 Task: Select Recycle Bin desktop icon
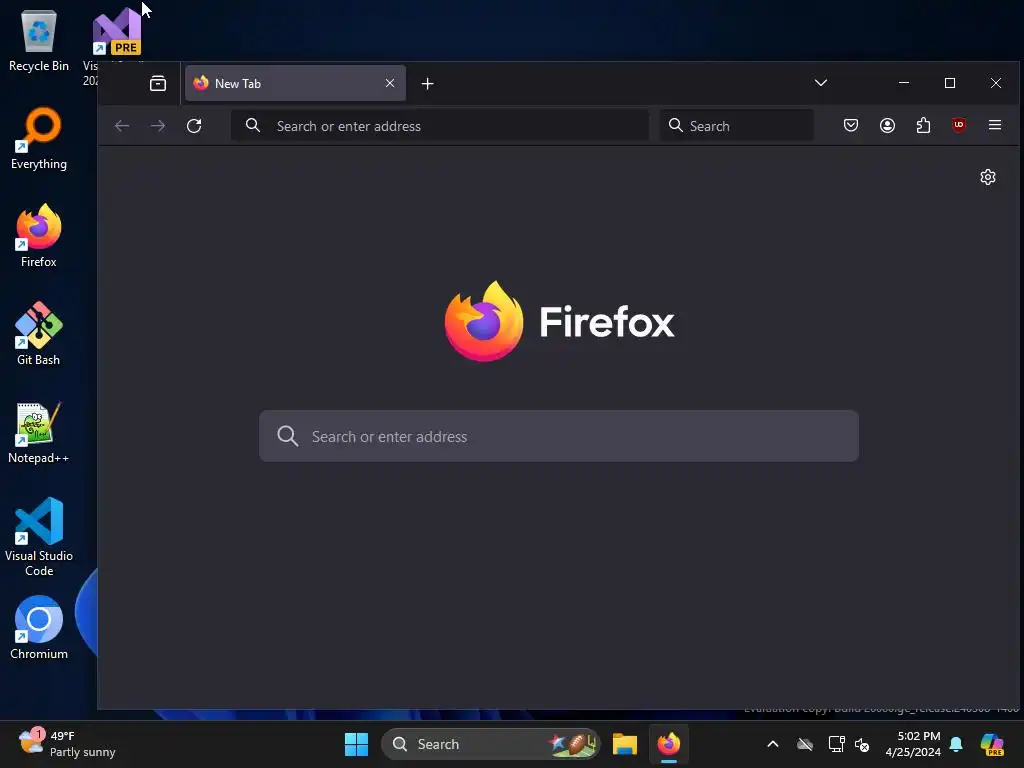click(x=39, y=41)
